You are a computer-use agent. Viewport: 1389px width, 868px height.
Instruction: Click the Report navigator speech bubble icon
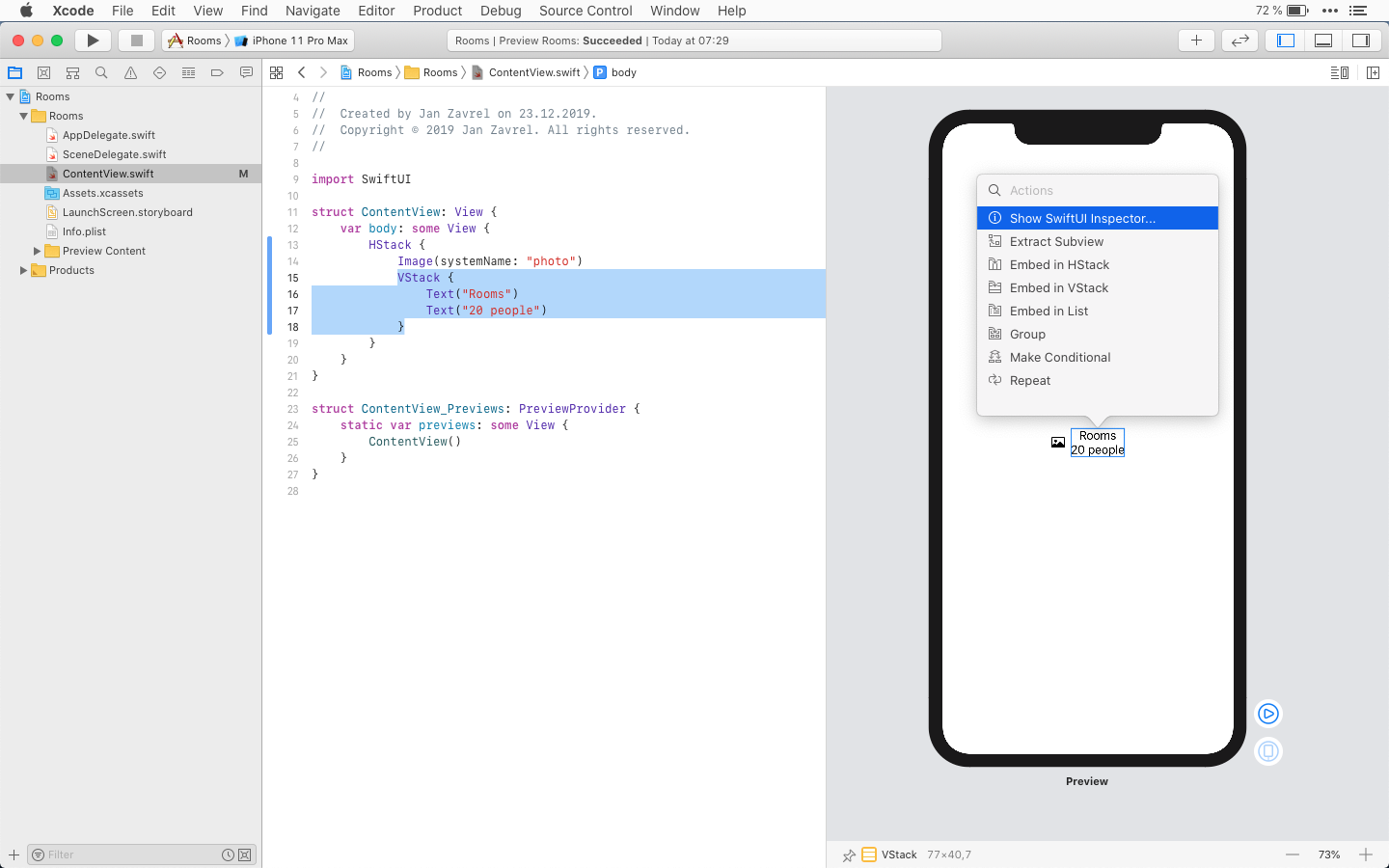[246, 72]
